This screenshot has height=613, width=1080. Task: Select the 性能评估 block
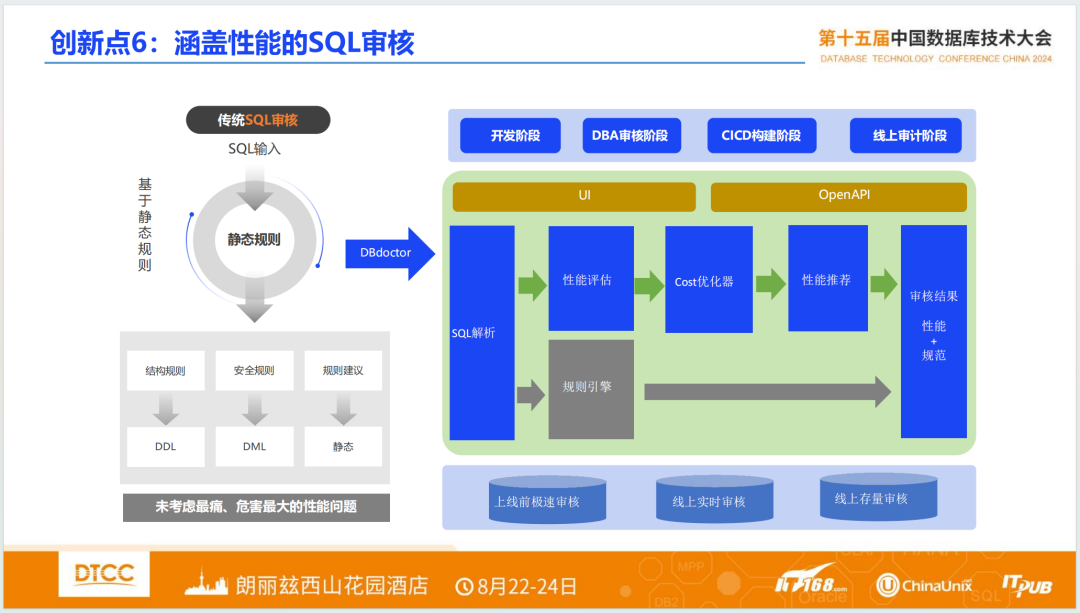[591, 278]
